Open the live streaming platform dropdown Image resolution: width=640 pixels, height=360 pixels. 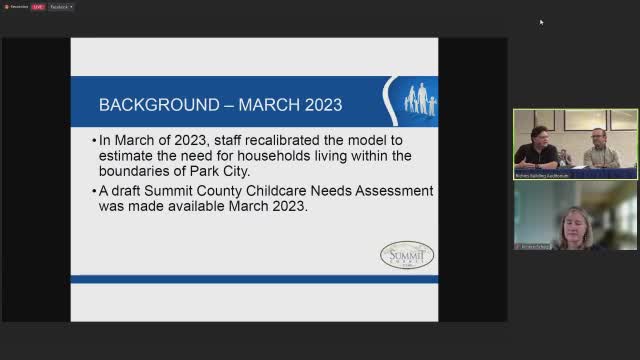61,7
